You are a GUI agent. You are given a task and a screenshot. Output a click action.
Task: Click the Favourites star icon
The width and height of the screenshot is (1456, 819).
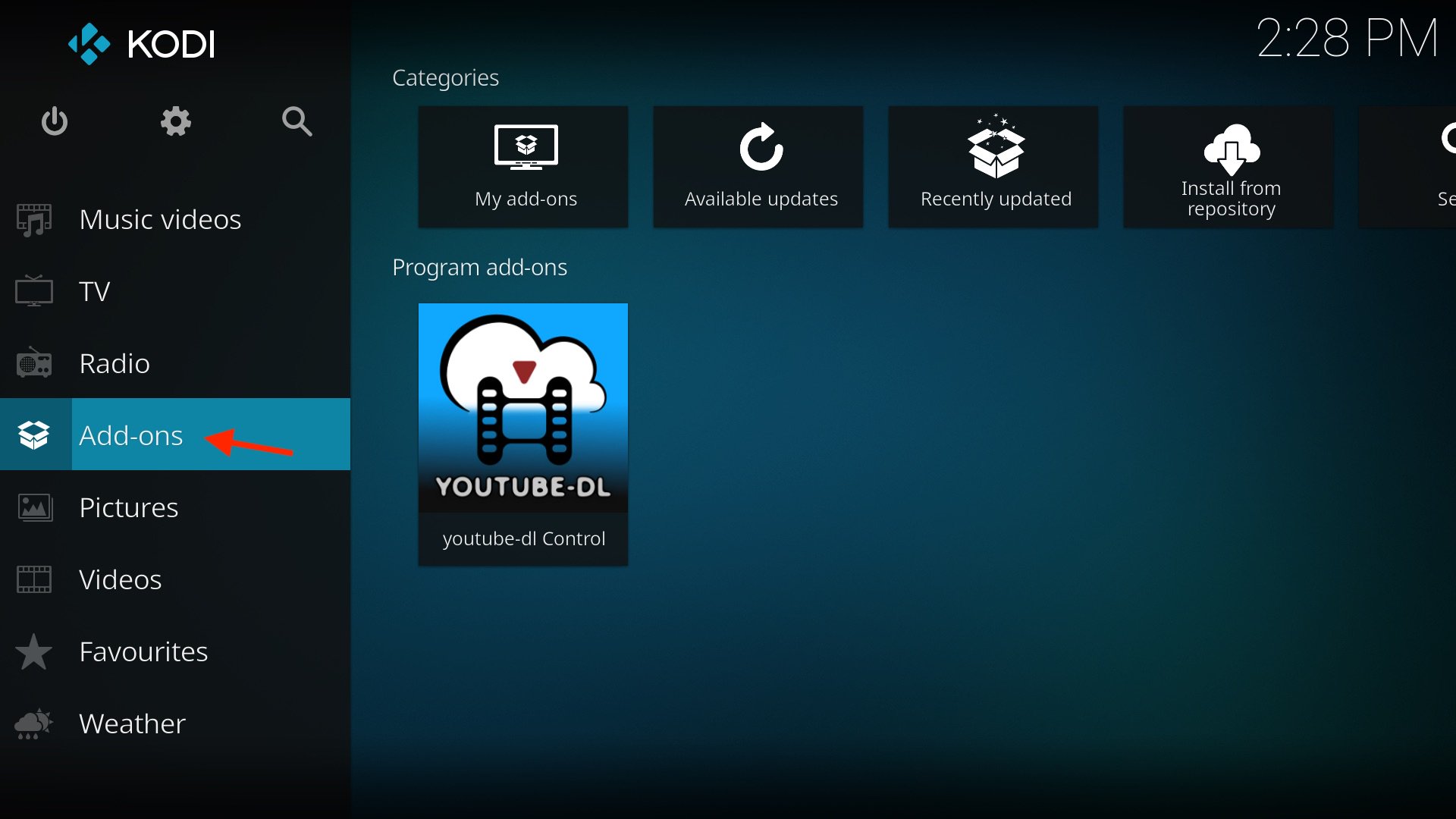(x=34, y=651)
